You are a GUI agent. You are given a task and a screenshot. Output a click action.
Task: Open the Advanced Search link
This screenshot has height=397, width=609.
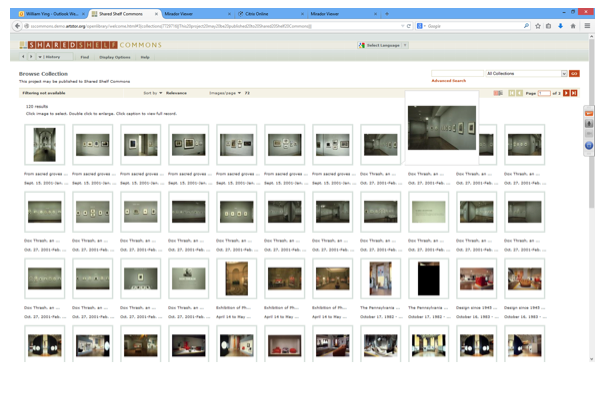tap(449, 81)
